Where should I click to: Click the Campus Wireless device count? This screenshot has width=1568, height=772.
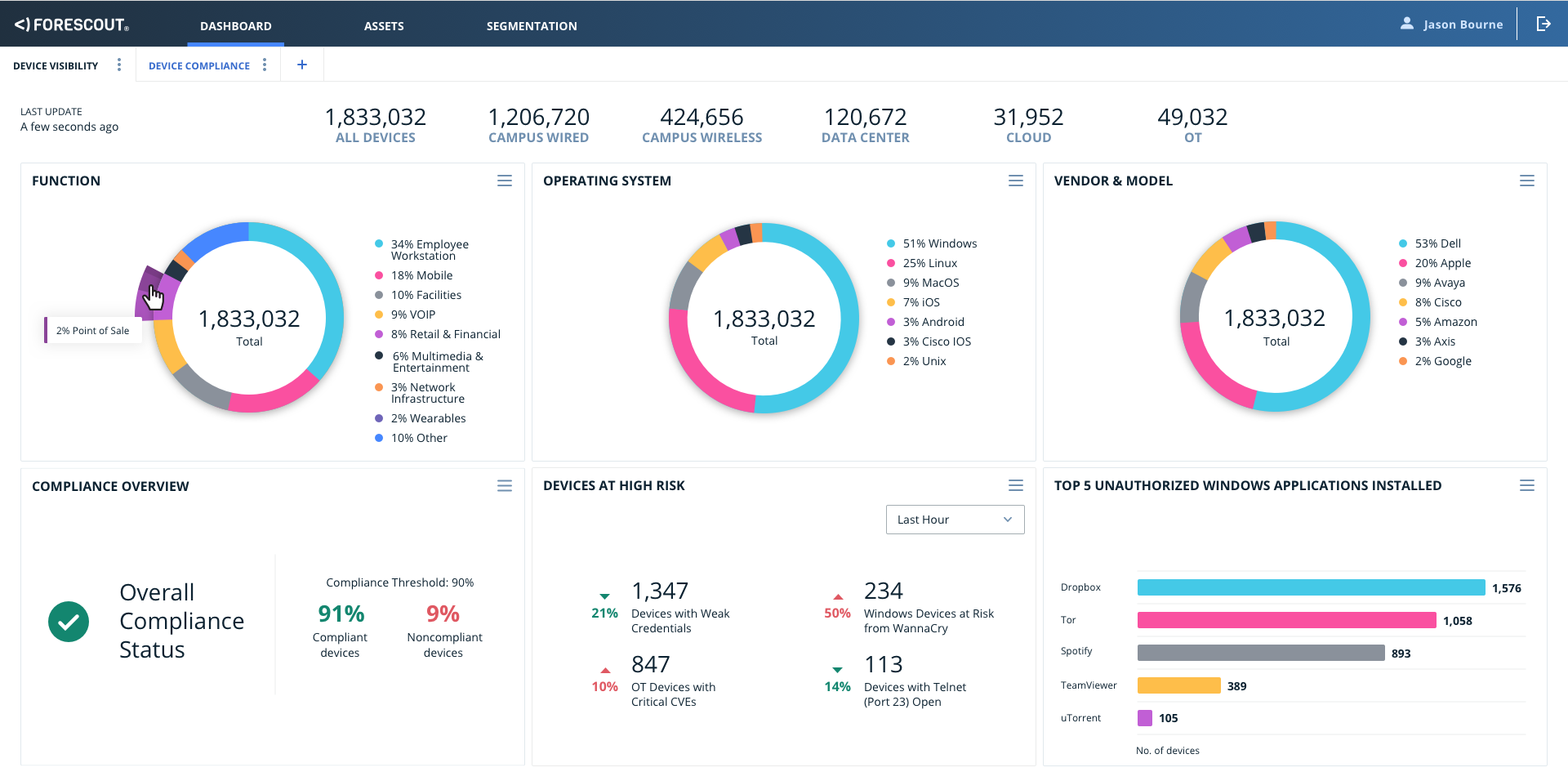tap(702, 126)
